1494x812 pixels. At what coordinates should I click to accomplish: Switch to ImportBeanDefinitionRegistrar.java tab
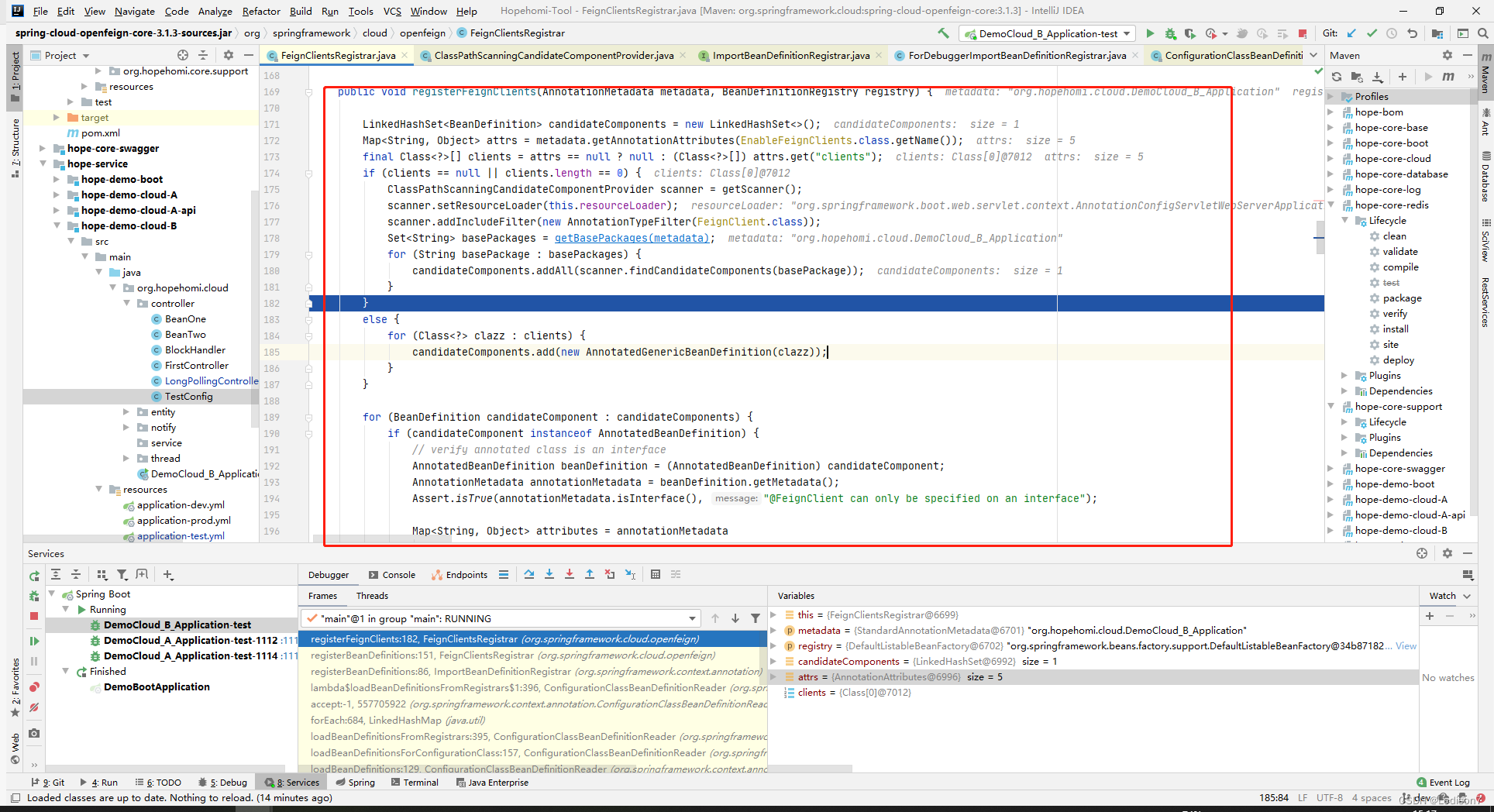790,55
